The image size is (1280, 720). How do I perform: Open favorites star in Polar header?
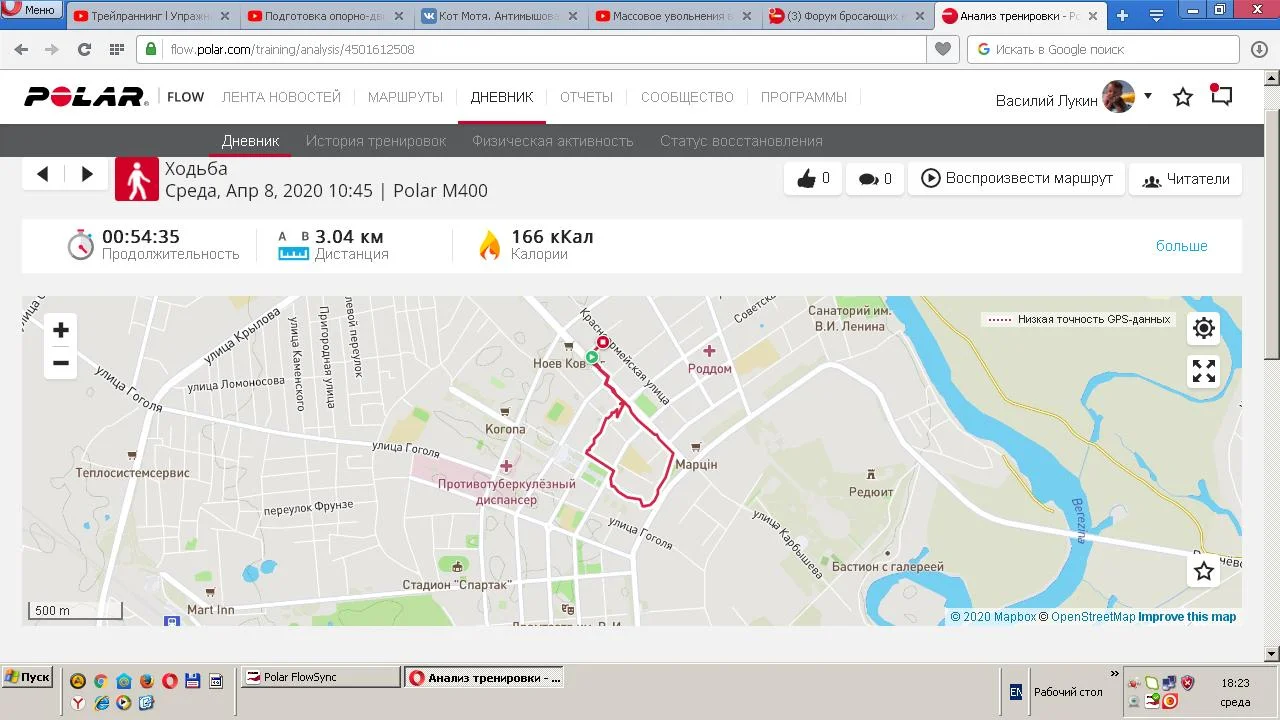click(x=1183, y=97)
